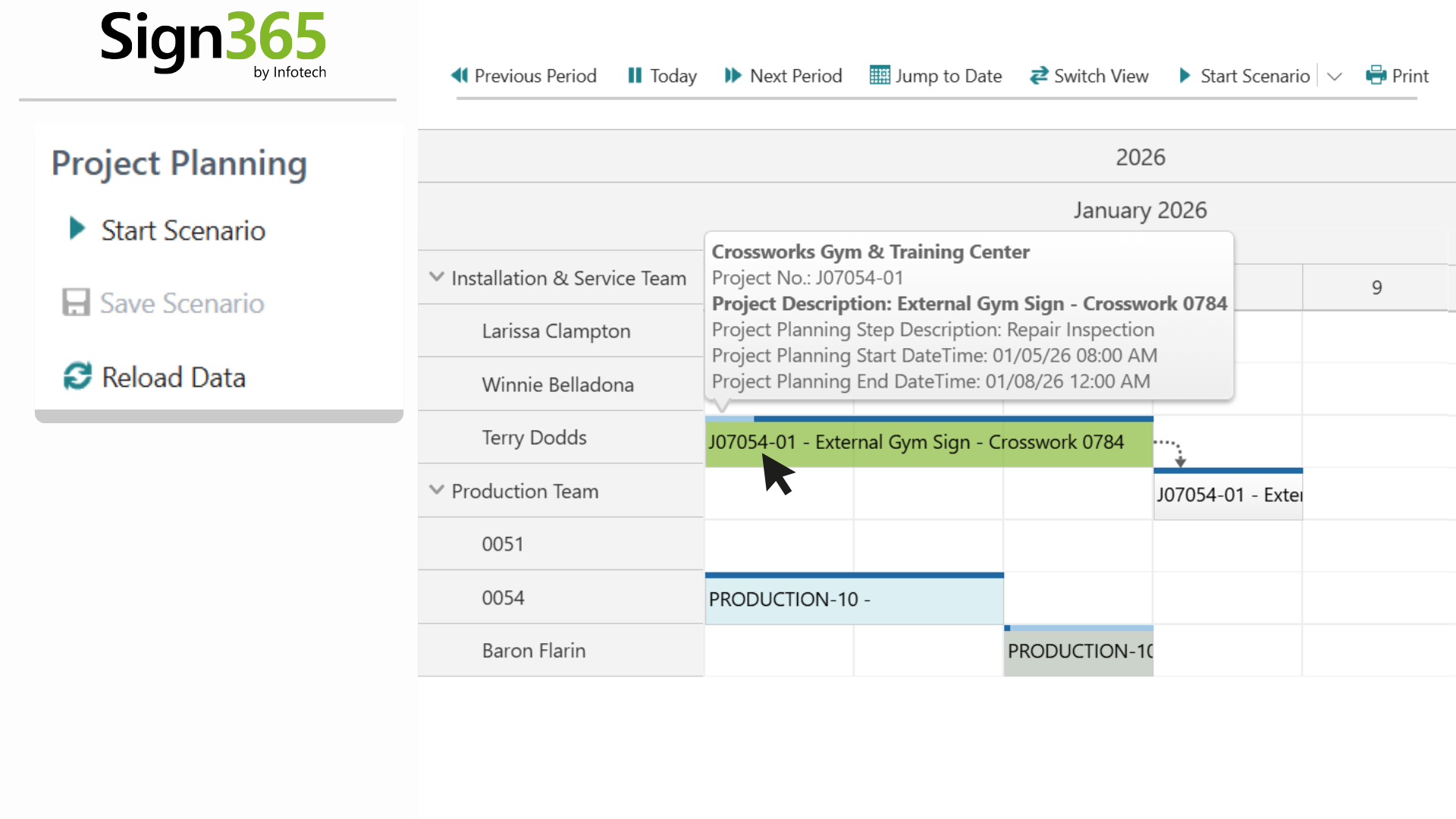Click the Next Period fast-forward icon
The width and height of the screenshot is (1456, 819).
tap(733, 75)
